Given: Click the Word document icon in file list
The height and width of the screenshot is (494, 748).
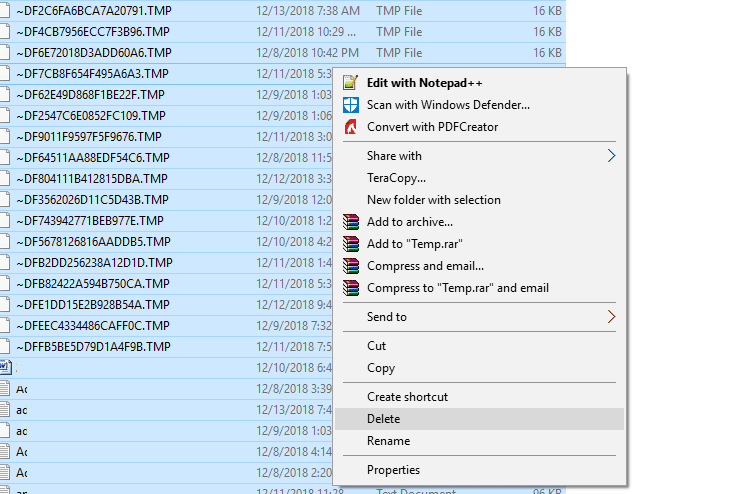Looking at the screenshot, I should 5,367.
